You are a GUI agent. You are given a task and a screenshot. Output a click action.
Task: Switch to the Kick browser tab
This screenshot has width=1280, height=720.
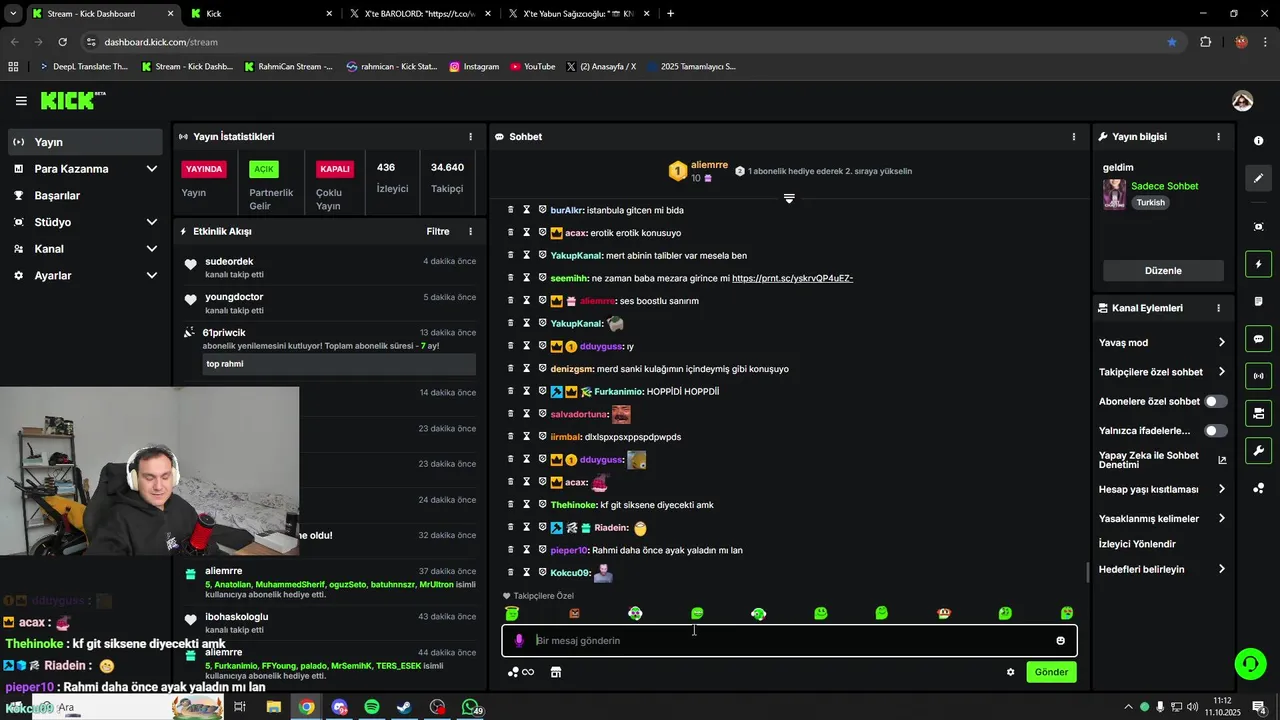pos(262,14)
